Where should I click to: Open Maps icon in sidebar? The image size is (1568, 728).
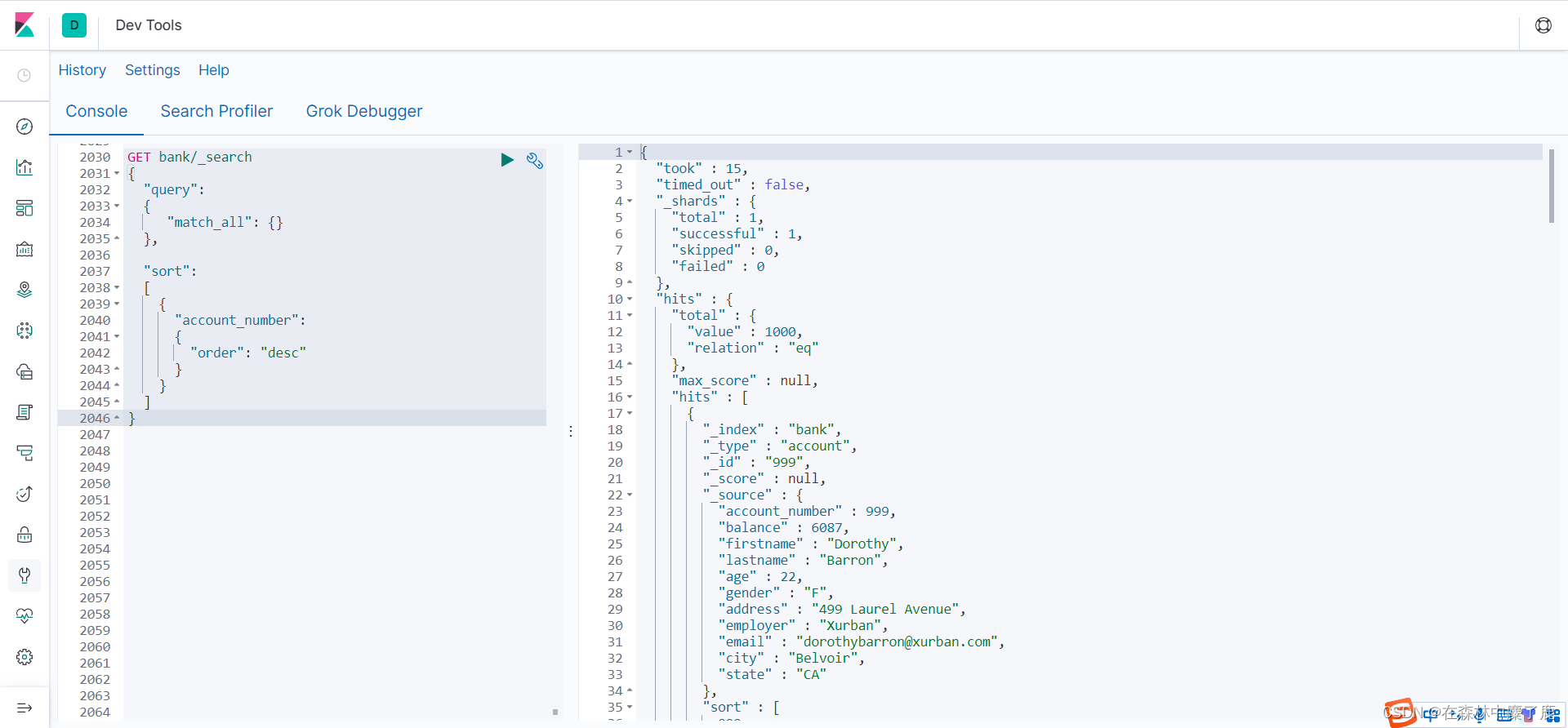coord(24,290)
